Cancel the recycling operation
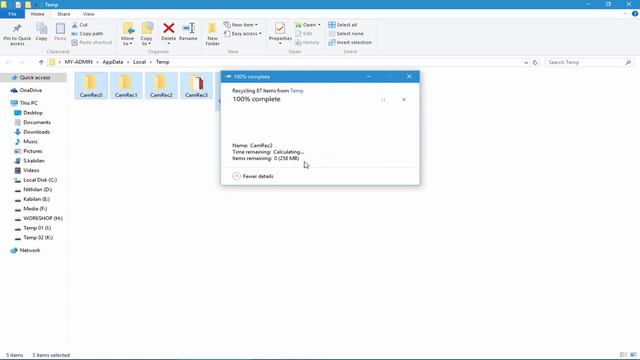Viewport: 640px width, 360px height. pos(404,100)
